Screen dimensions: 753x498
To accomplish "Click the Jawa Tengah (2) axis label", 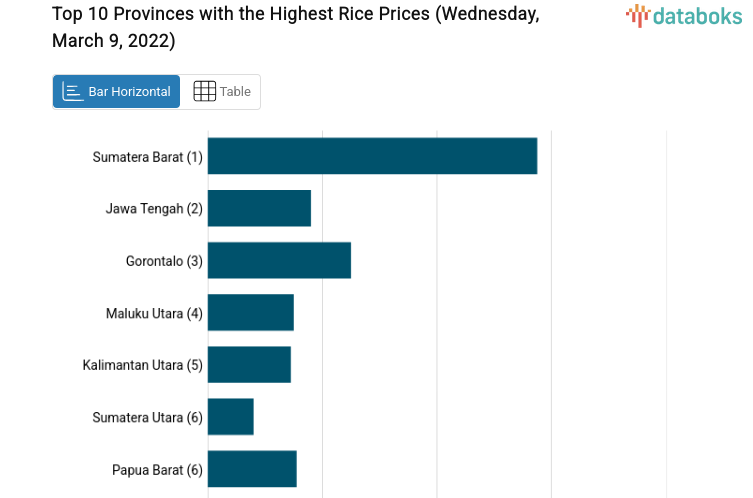I will tap(154, 209).
